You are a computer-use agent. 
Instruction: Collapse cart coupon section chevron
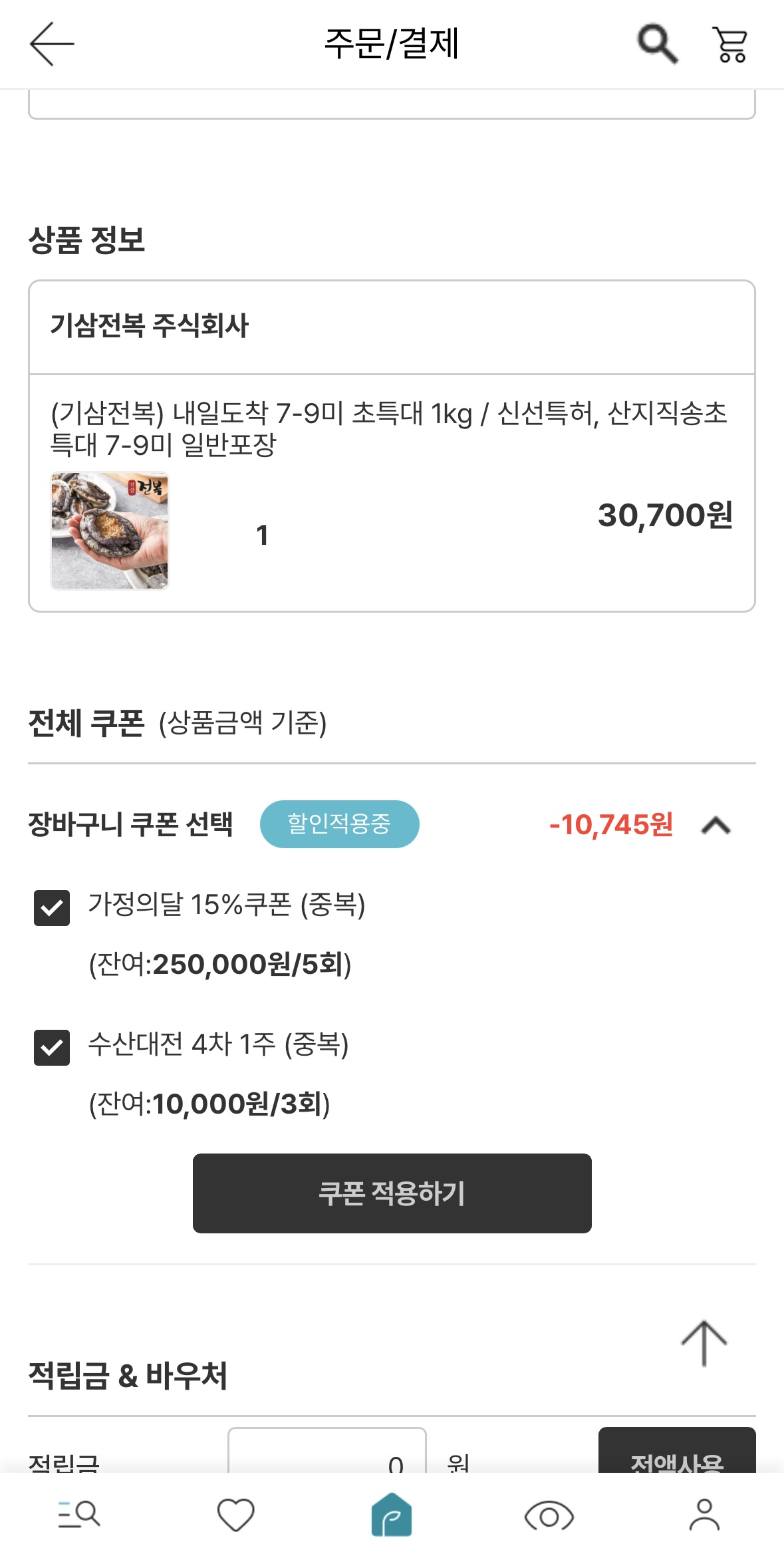click(x=716, y=826)
